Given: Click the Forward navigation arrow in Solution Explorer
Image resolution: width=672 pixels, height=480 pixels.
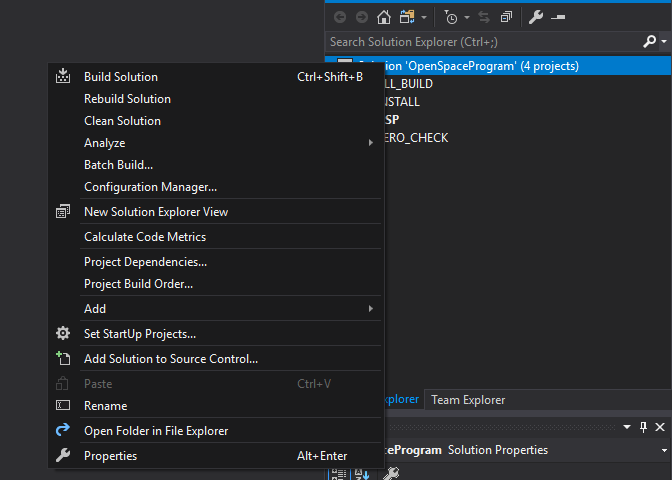Looking at the screenshot, I should pyautogui.click(x=362, y=17).
